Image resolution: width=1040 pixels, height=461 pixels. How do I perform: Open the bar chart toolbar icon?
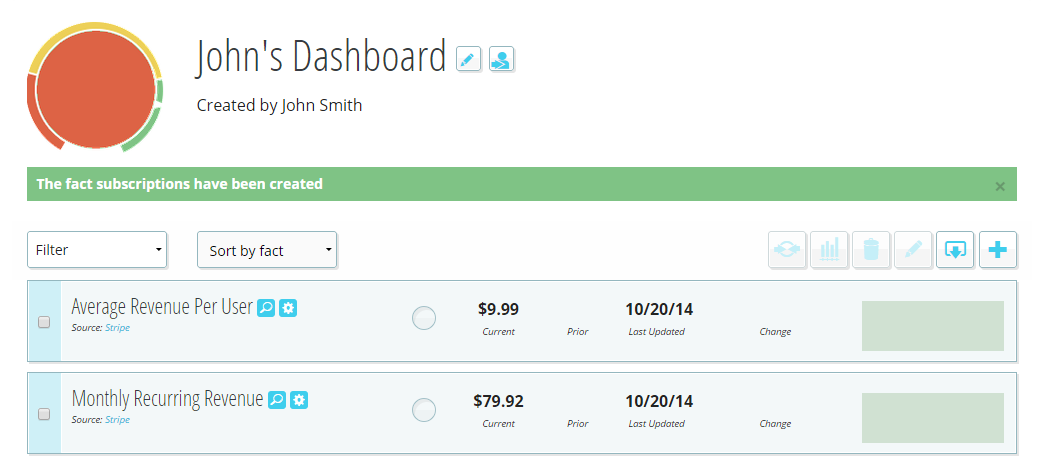(829, 249)
